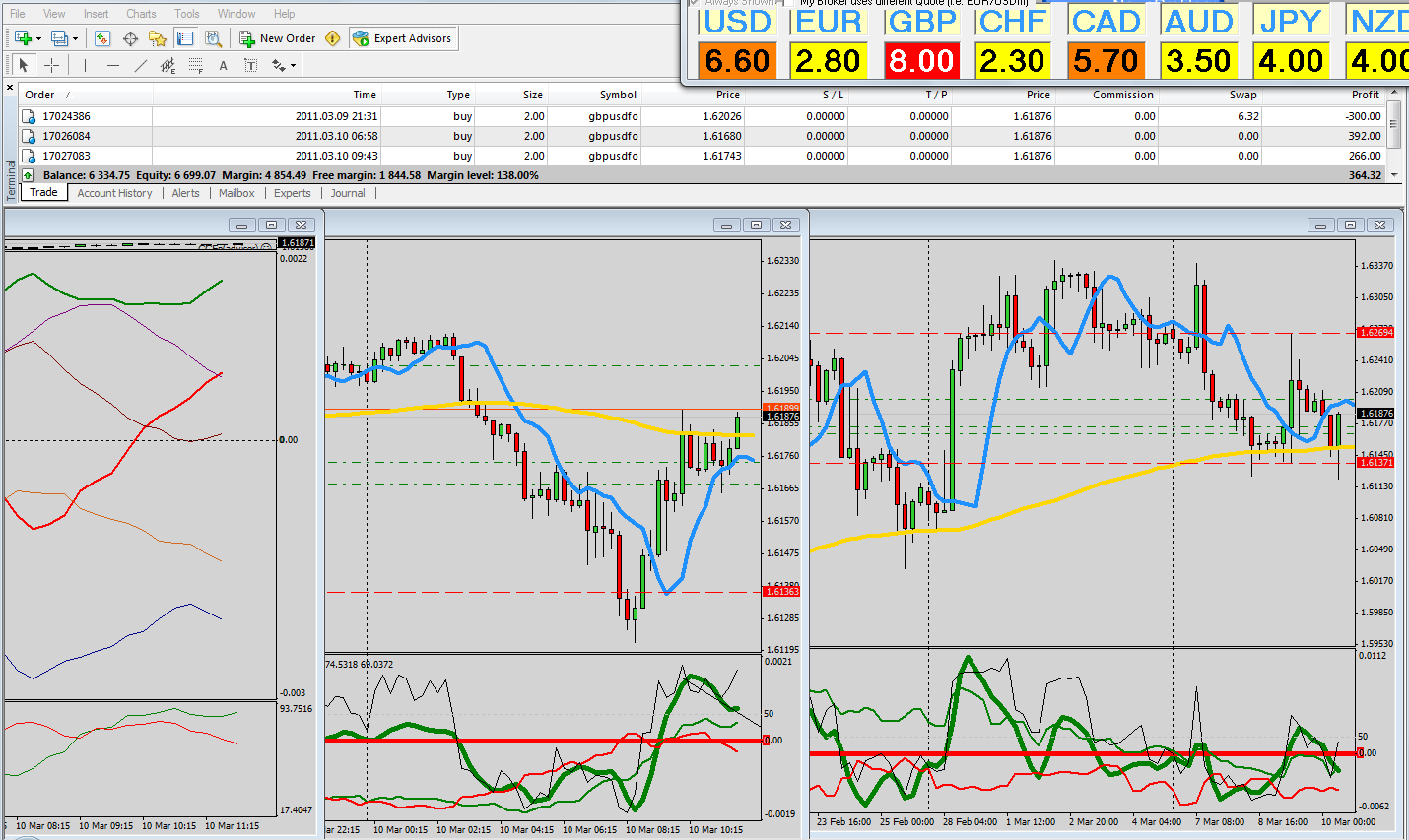The height and width of the screenshot is (840, 1409).
Task: Toggle the Market Watch window icon
Action: coord(102,38)
